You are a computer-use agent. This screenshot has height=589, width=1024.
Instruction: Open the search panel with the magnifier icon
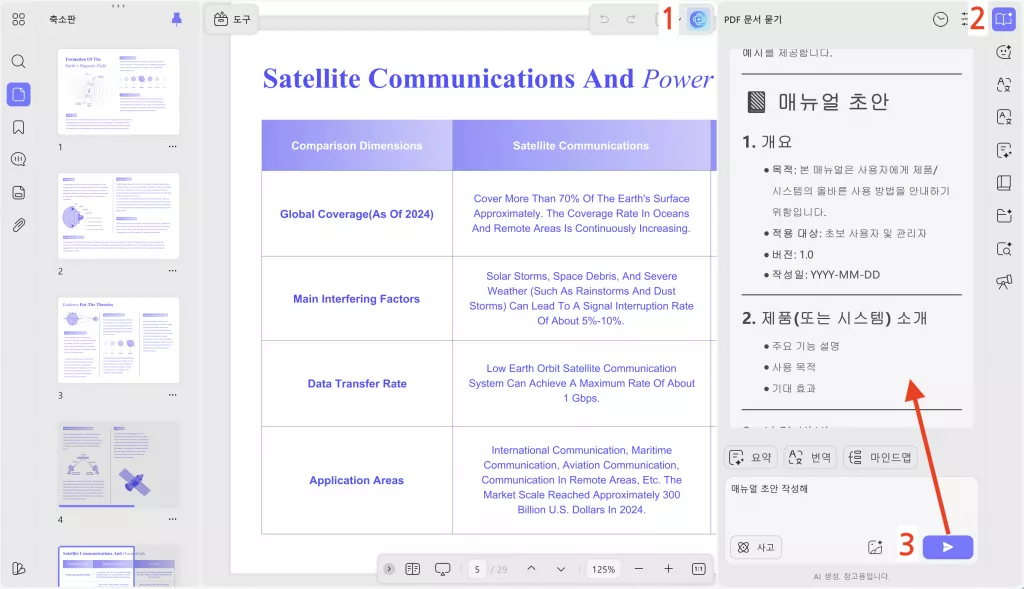pos(18,61)
